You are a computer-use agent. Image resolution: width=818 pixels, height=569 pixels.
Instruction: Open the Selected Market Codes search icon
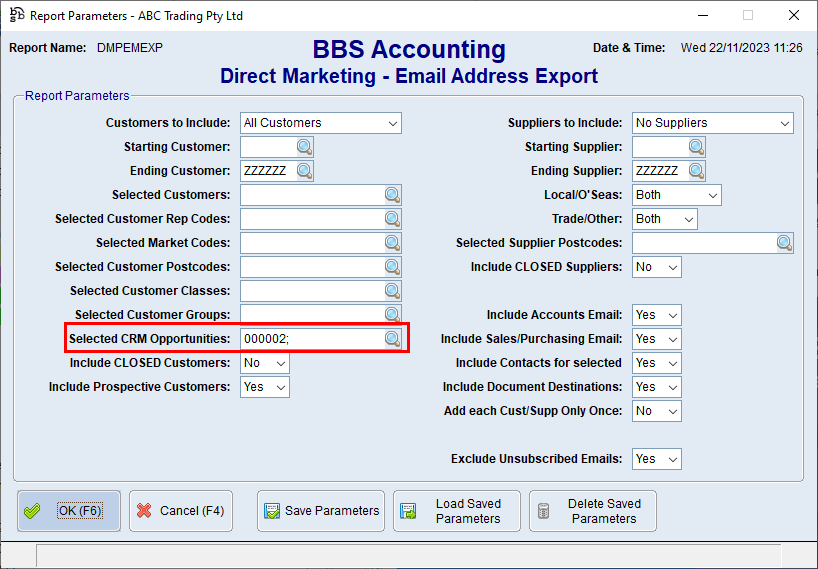[392, 243]
